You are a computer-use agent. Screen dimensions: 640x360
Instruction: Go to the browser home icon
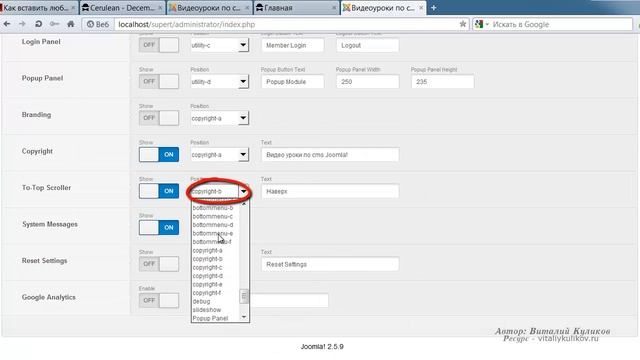(71, 24)
